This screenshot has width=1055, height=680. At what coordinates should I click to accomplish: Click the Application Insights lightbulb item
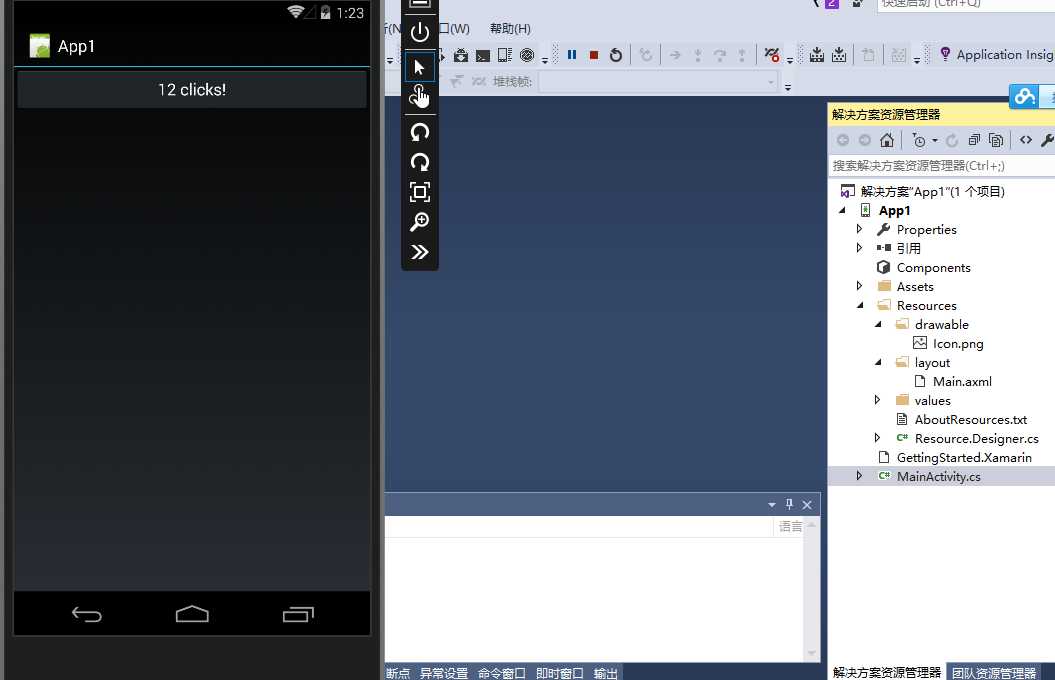(x=996, y=54)
